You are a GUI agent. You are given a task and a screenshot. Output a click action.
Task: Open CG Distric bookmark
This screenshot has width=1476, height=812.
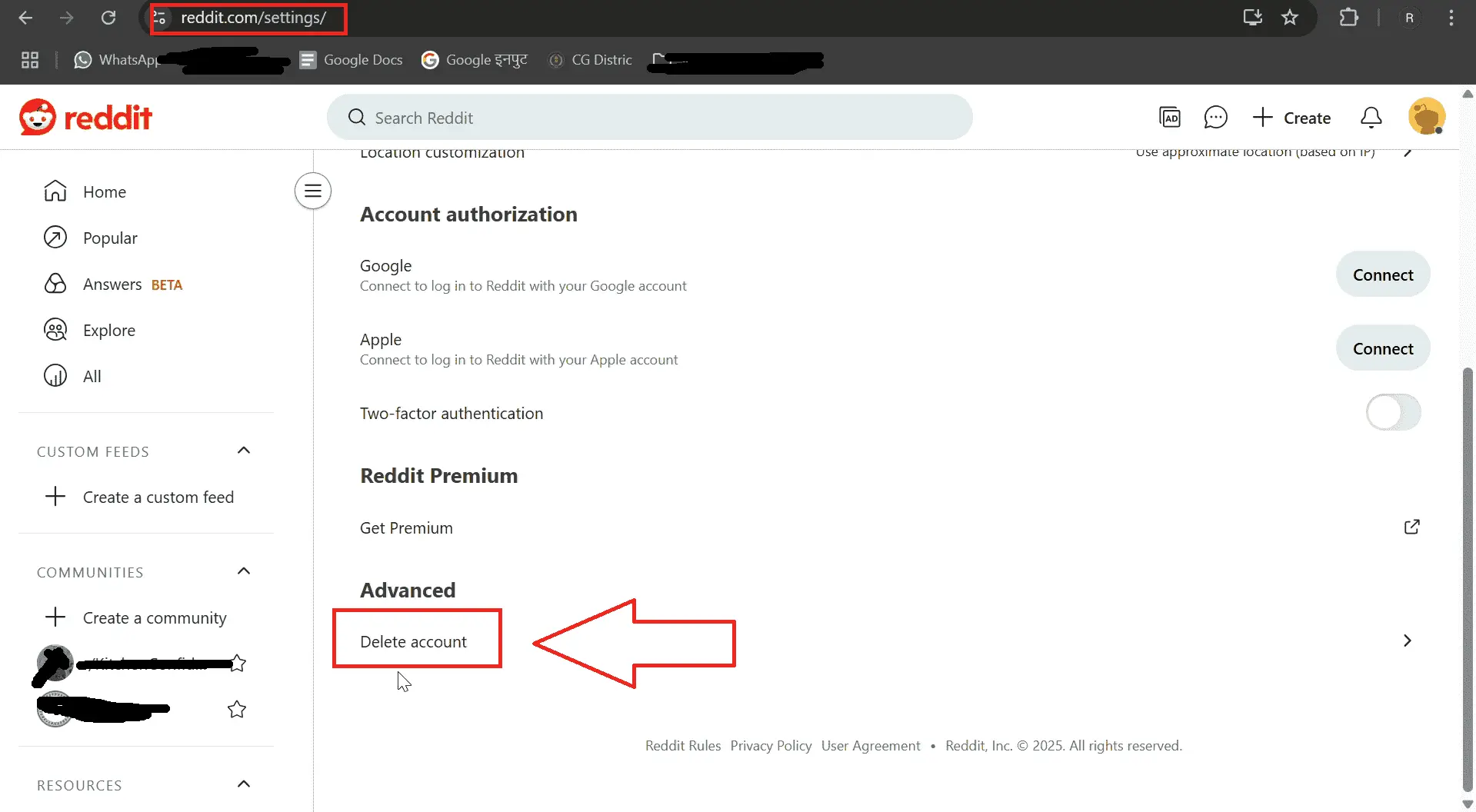pyautogui.click(x=590, y=60)
